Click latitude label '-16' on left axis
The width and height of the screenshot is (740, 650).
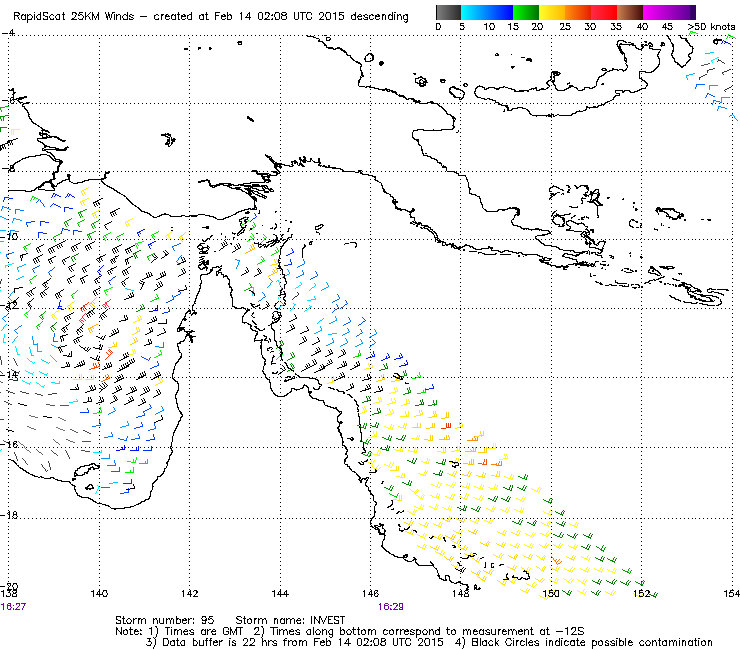pos(9,445)
